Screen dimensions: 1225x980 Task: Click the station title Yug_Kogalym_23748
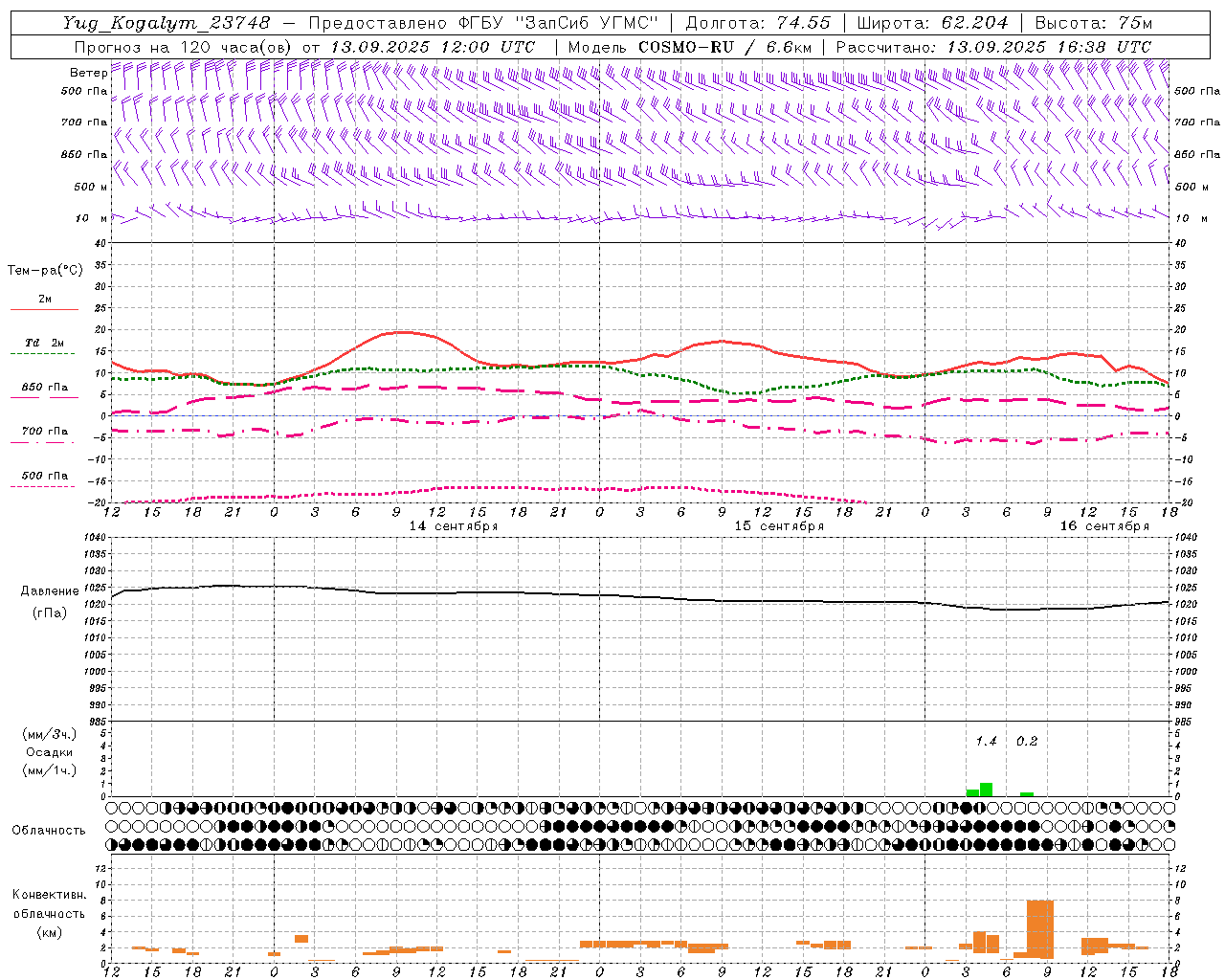point(167,23)
